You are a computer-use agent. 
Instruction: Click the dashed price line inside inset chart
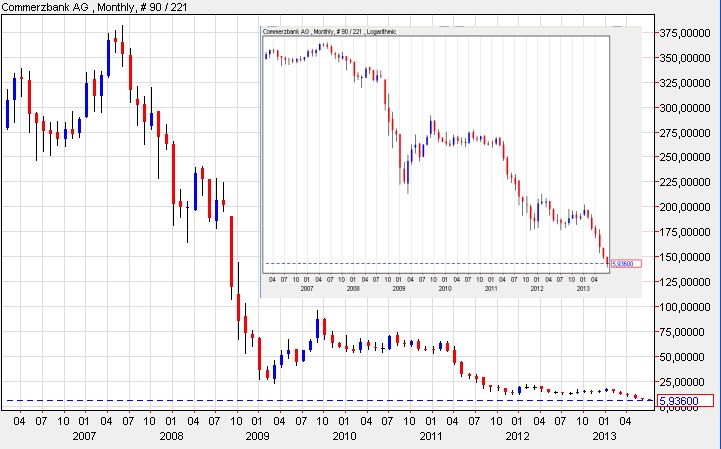tap(437, 264)
